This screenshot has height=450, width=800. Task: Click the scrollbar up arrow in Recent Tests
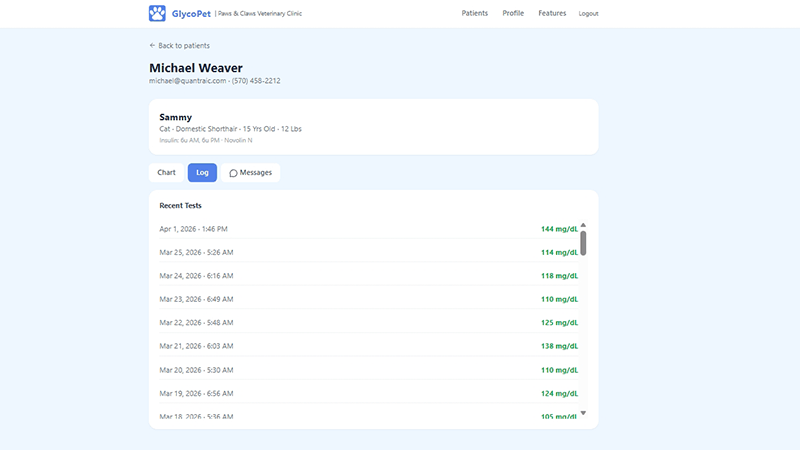583,225
